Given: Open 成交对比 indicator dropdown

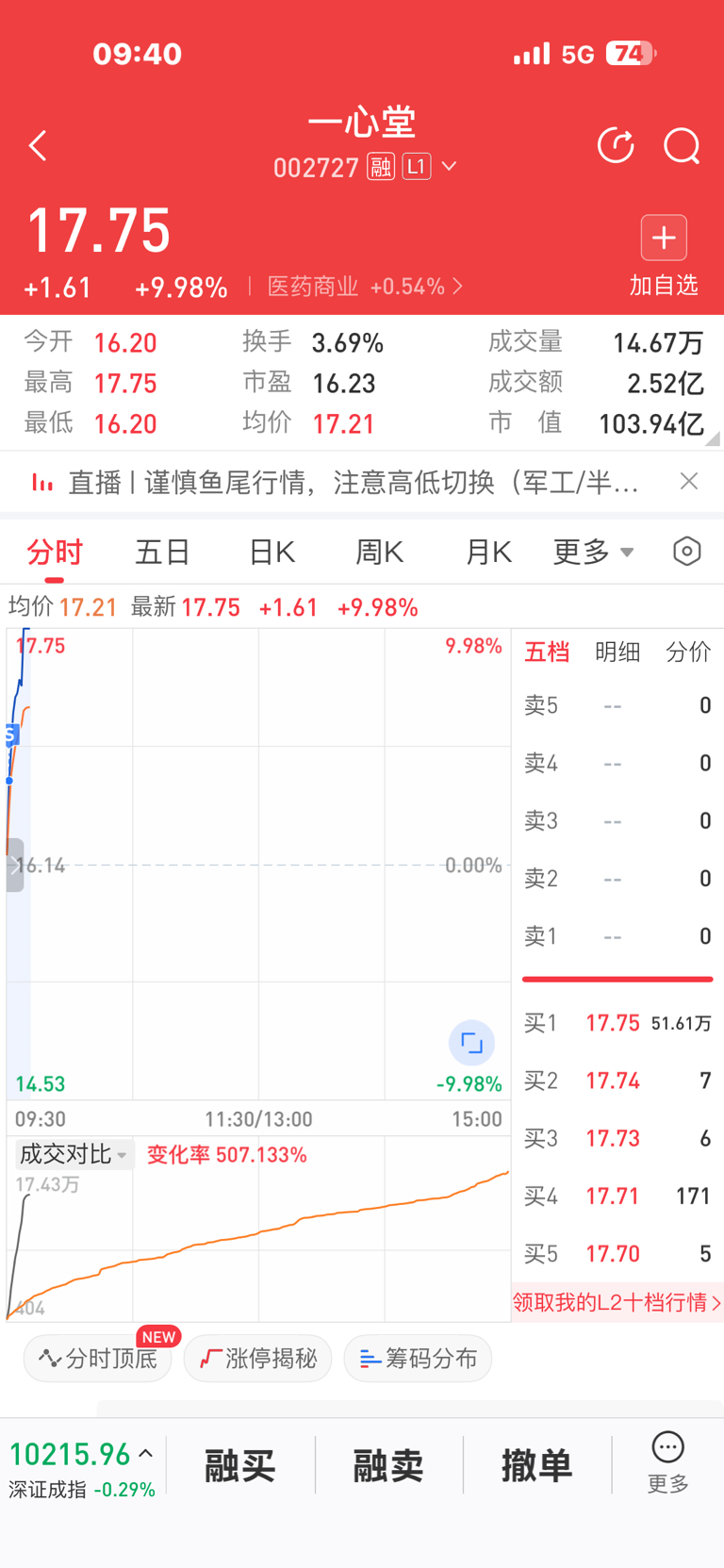Looking at the screenshot, I should 74,1155.
